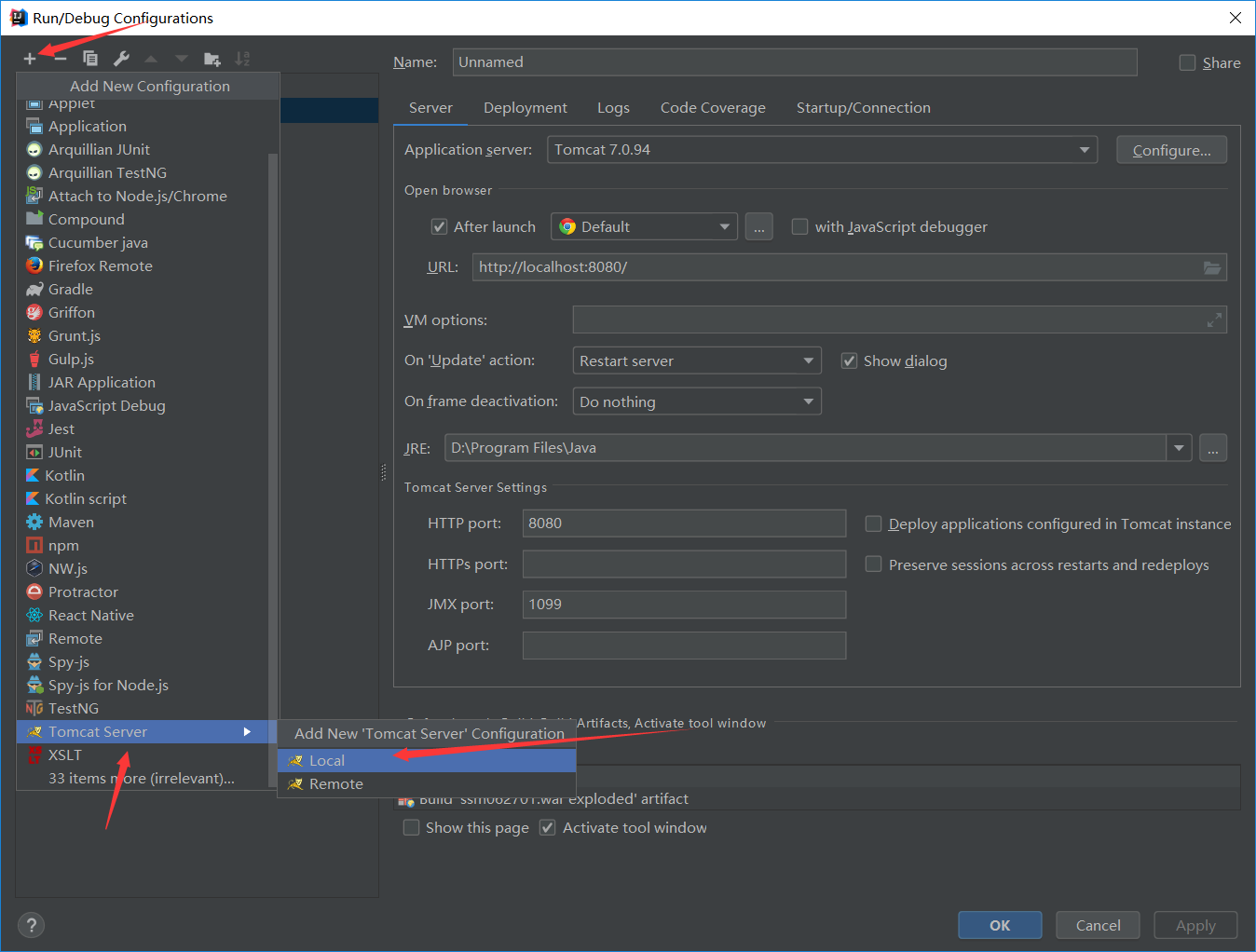Open the wrench Edit Defaults icon
1256x952 pixels.
[121, 59]
